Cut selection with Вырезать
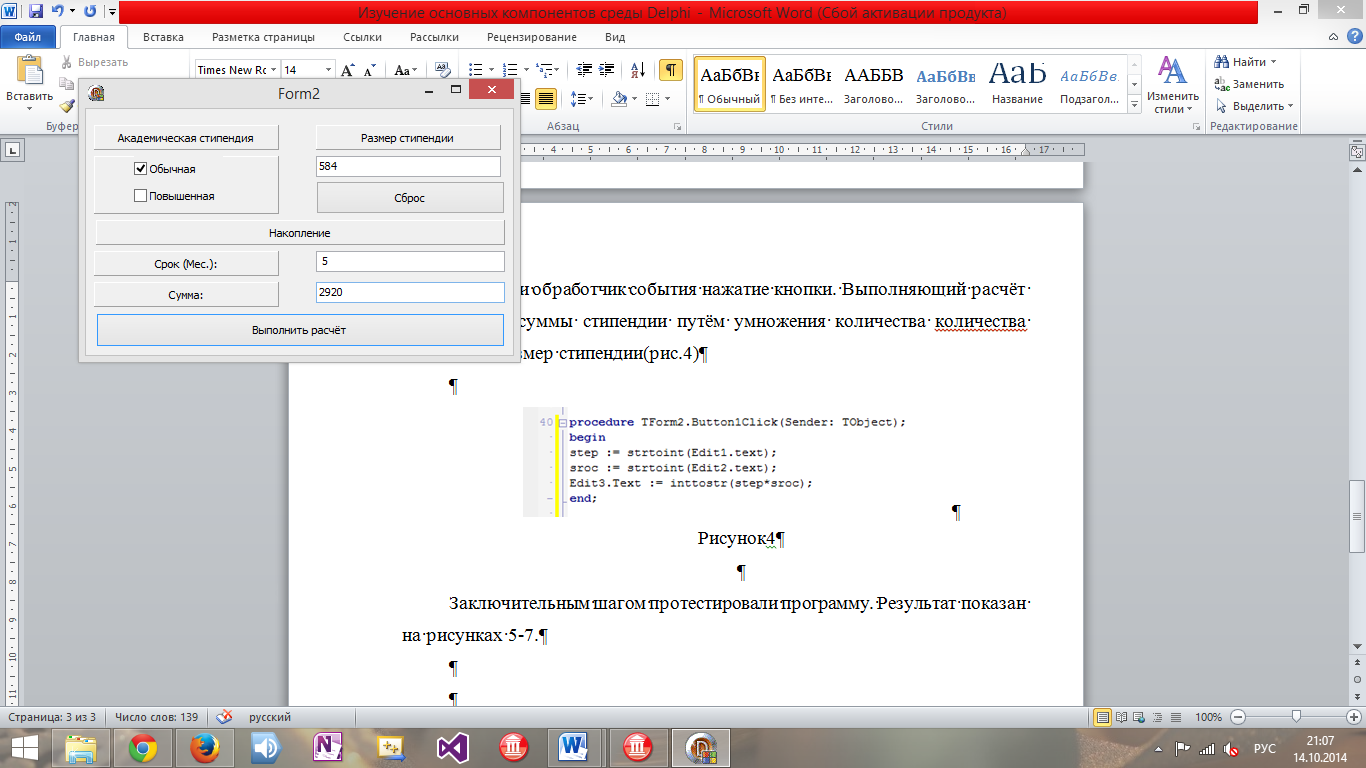Screen dimensions: 1366x768 tap(94, 62)
